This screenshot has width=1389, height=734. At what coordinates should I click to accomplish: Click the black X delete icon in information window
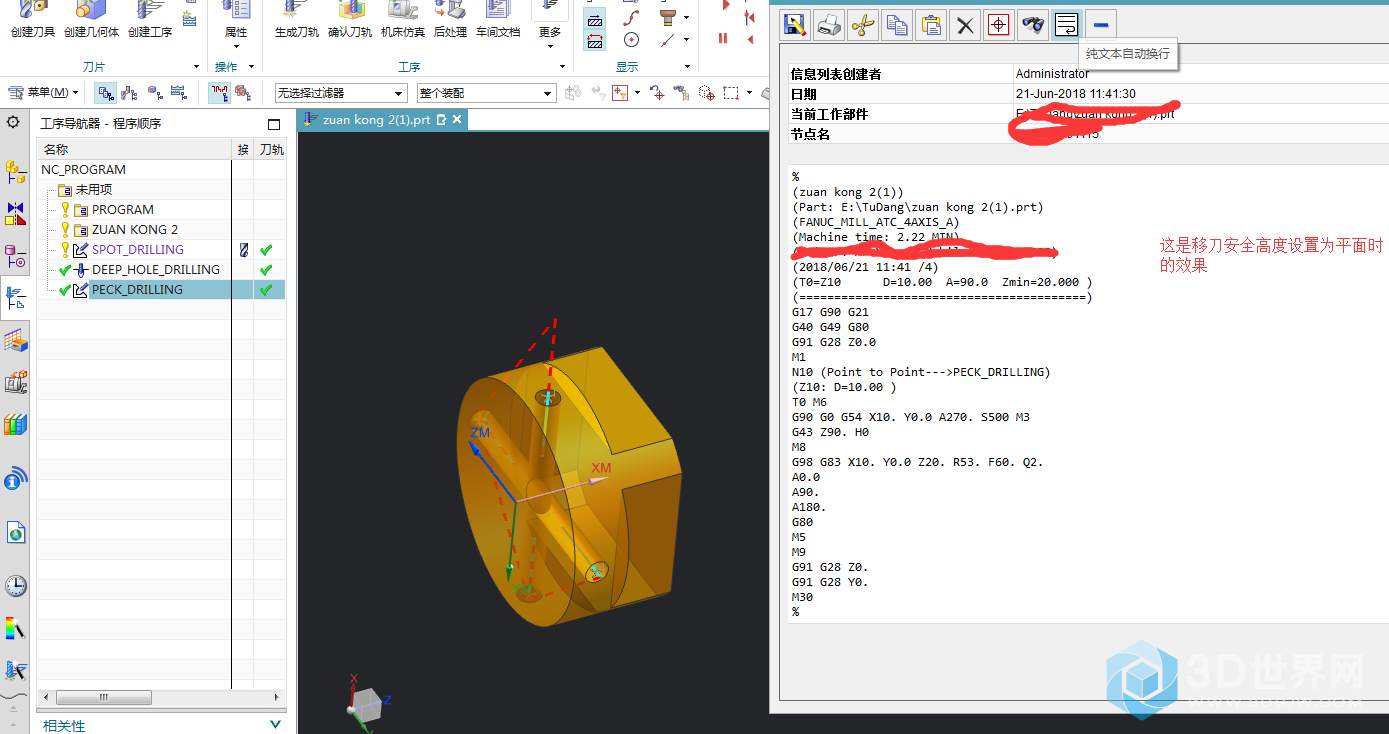965,25
